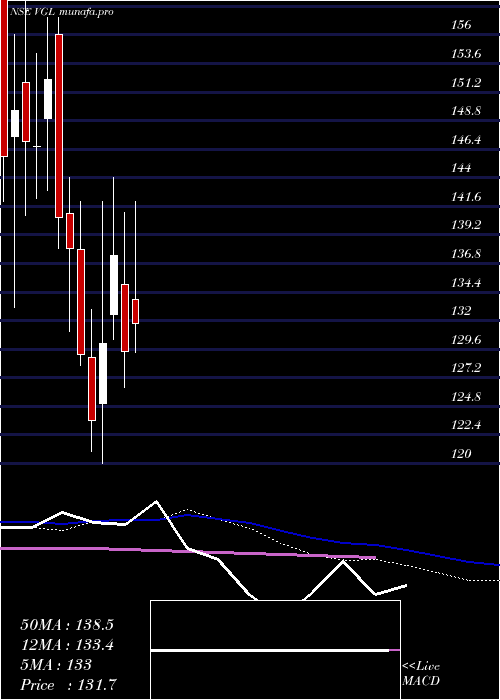This screenshot has width=500, height=700.
Task: Click the 156 price axis label
Action: click(x=461, y=25)
